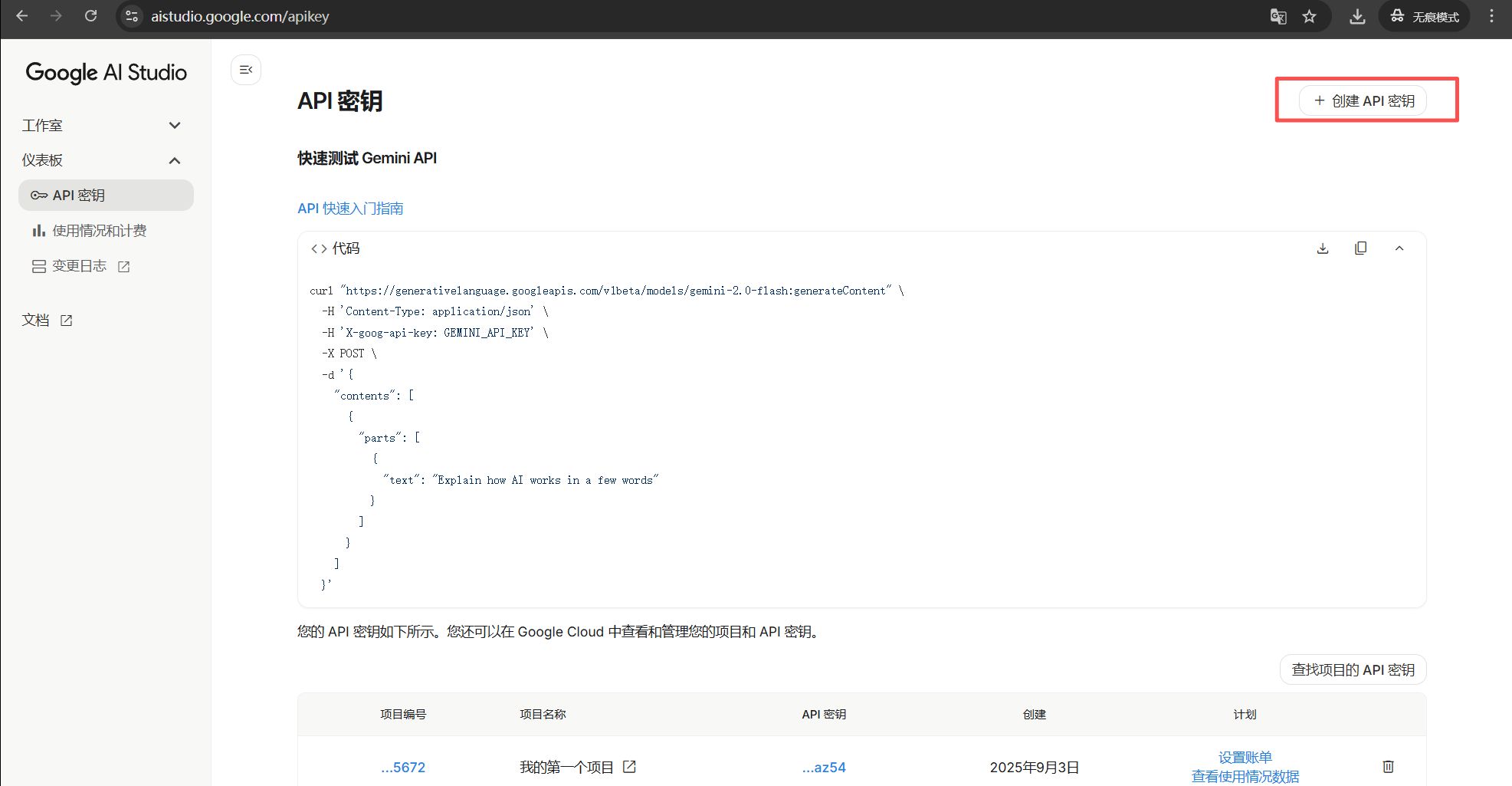This screenshot has width=1512, height=786.
Task: Click the 计划 column header
Action: coord(1245,715)
